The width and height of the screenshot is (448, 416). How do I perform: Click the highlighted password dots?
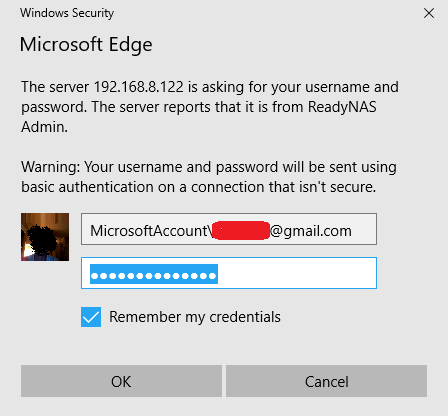point(154,274)
